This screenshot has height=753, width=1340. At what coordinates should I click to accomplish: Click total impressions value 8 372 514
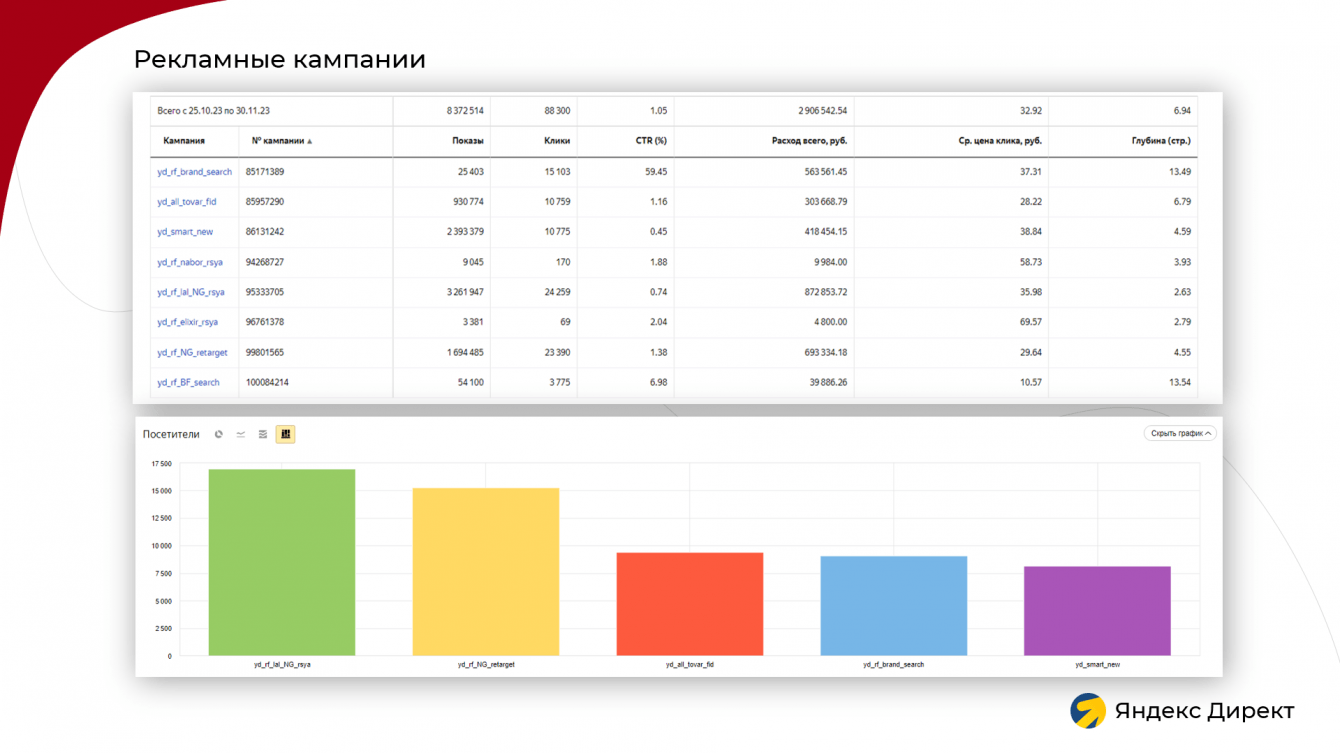tap(465, 111)
